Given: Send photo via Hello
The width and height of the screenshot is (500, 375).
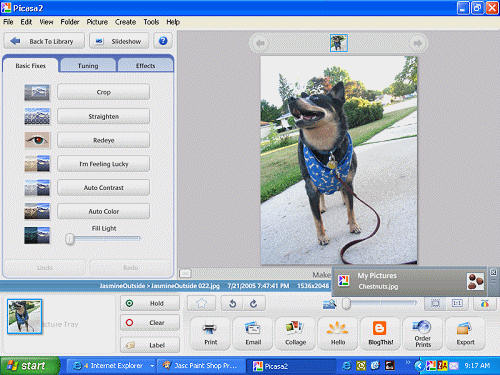Looking at the screenshot, I should [338, 334].
